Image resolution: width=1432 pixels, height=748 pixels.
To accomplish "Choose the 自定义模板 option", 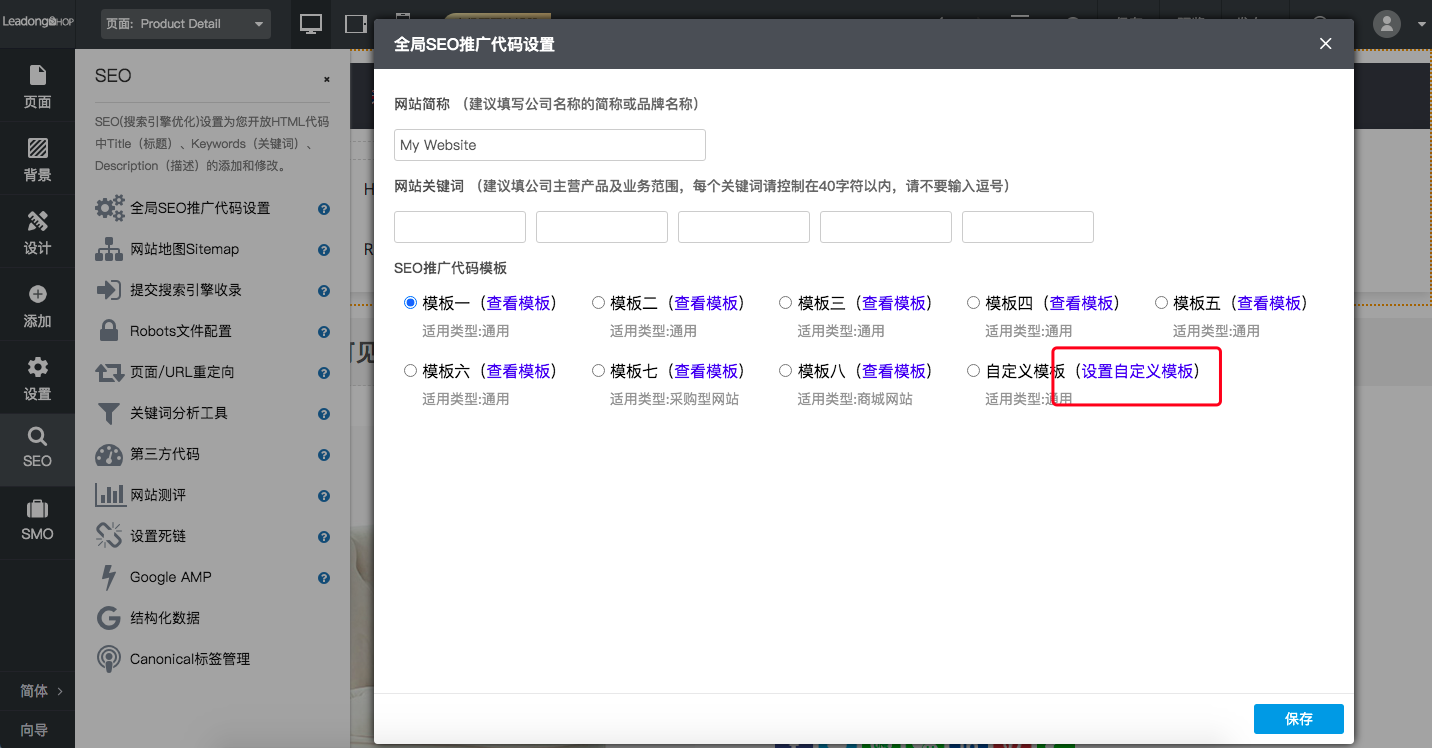I will [x=973, y=369].
